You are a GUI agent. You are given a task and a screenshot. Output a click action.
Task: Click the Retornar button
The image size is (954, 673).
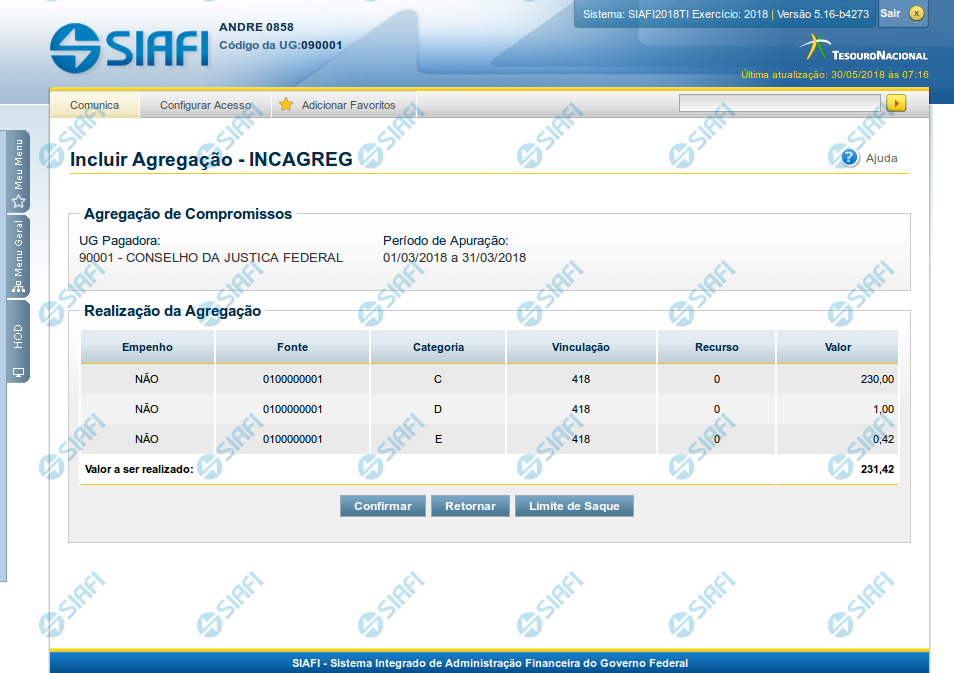coord(470,506)
